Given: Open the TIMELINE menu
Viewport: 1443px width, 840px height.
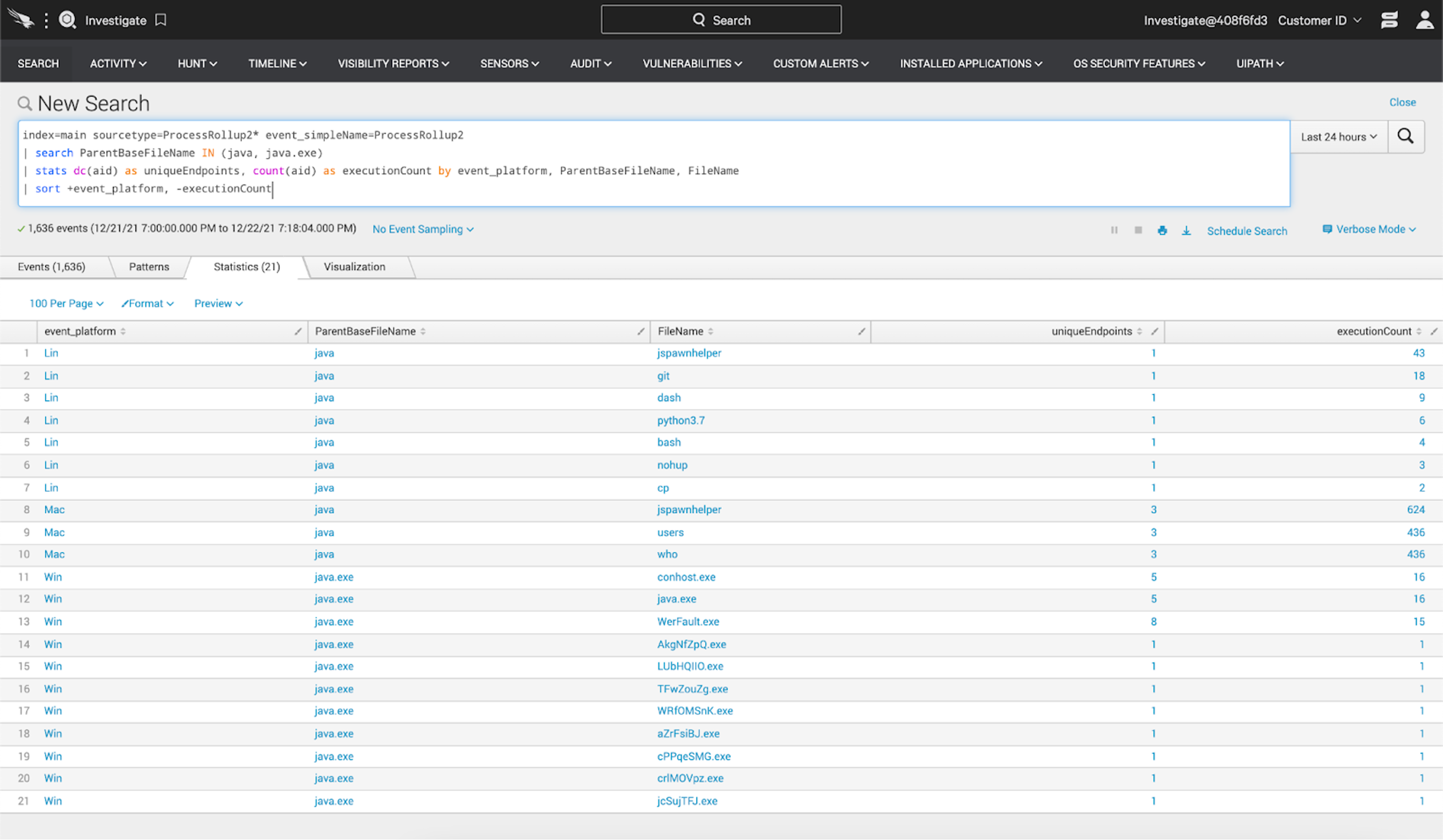Looking at the screenshot, I should [x=277, y=63].
